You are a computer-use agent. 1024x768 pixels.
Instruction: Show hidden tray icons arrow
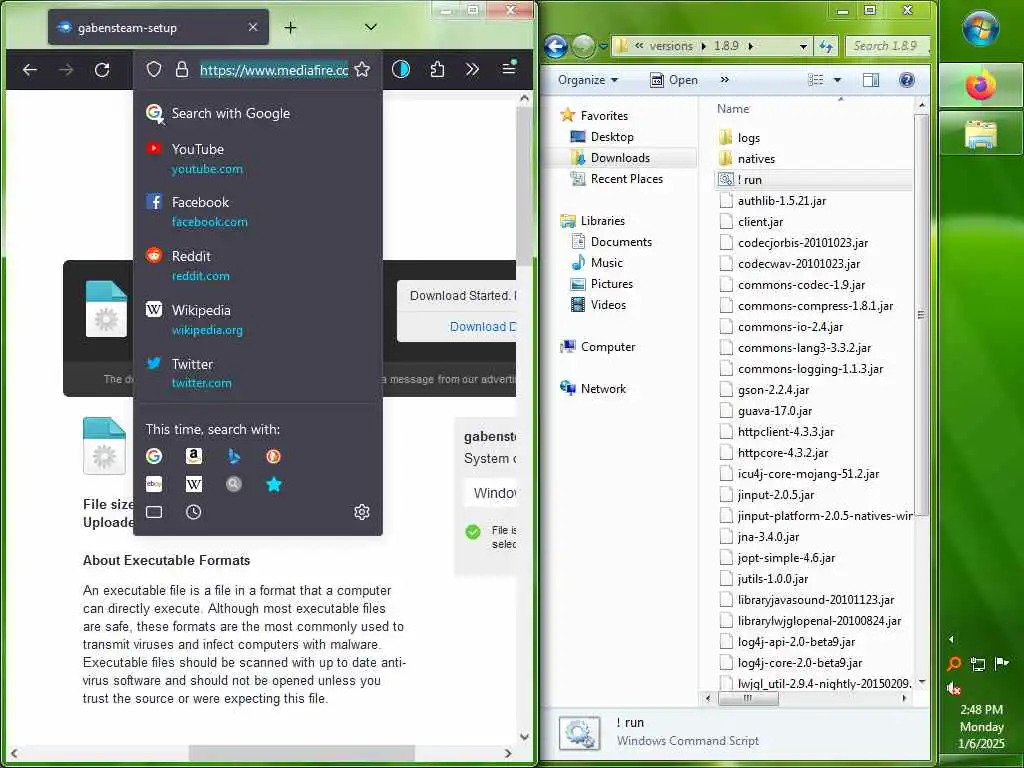(x=951, y=639)
